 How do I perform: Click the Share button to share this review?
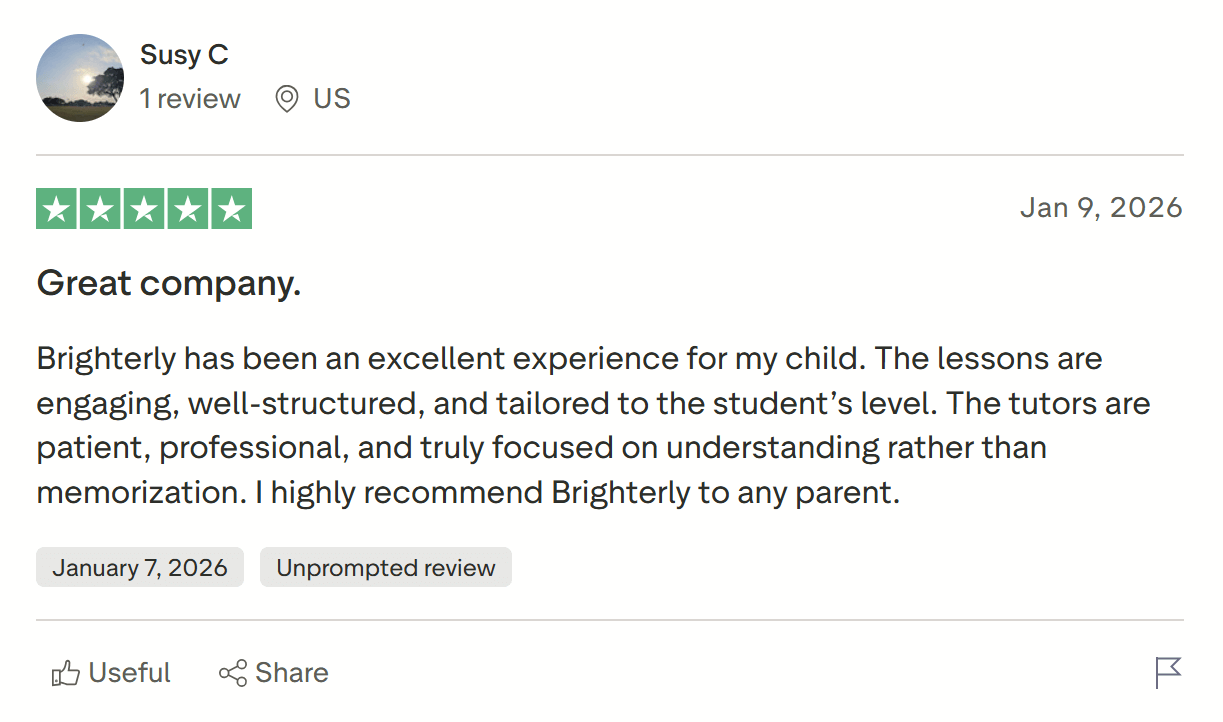click(273, 672)
